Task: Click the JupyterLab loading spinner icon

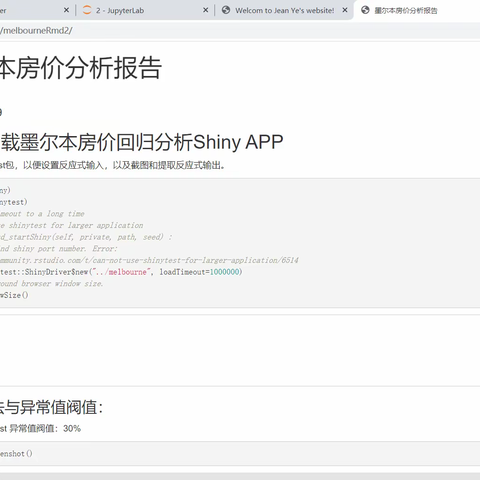Action: click(87, 10)
